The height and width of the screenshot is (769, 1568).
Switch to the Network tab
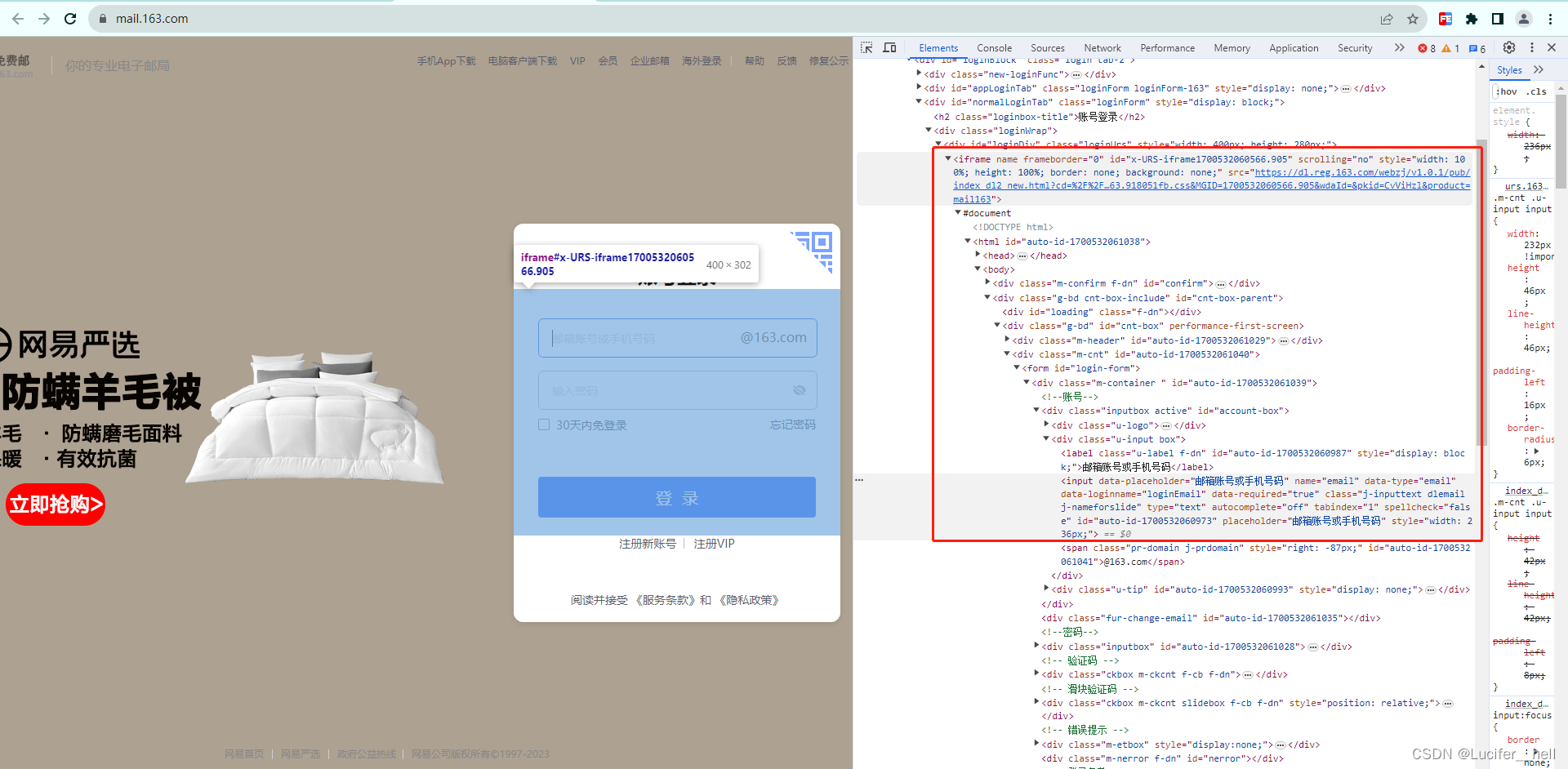click(x=1102, y=48)
